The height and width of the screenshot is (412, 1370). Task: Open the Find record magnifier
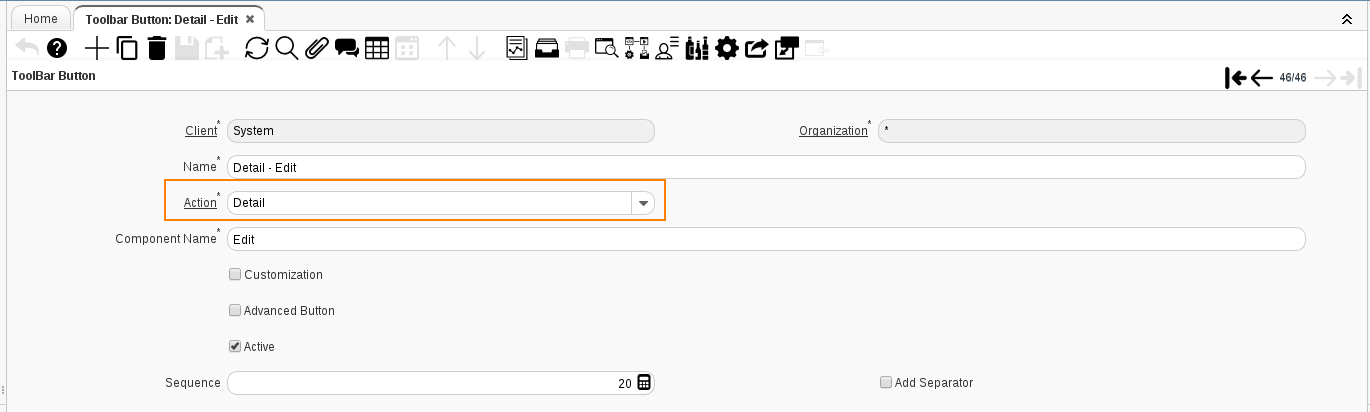coord(287,48)
